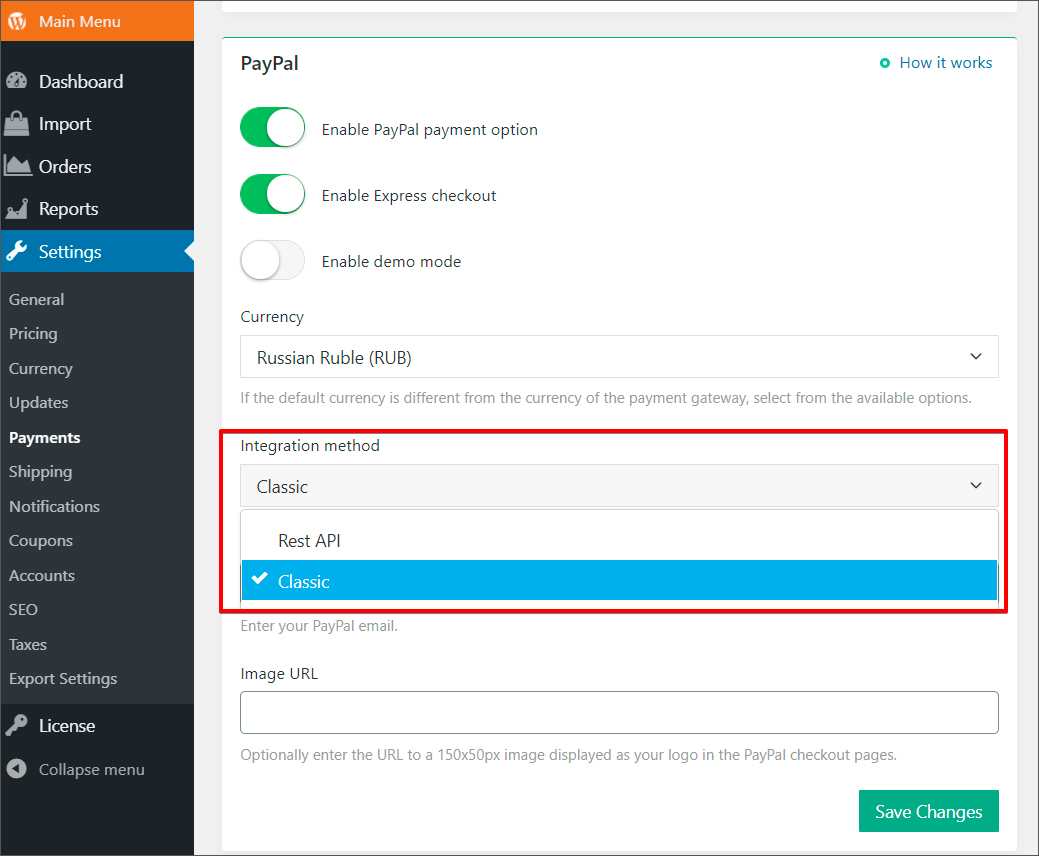The width and height of the screenshot is (1039, 856).
Task: Click the Import shopping bag icon
Action: [x=17, y=123]
